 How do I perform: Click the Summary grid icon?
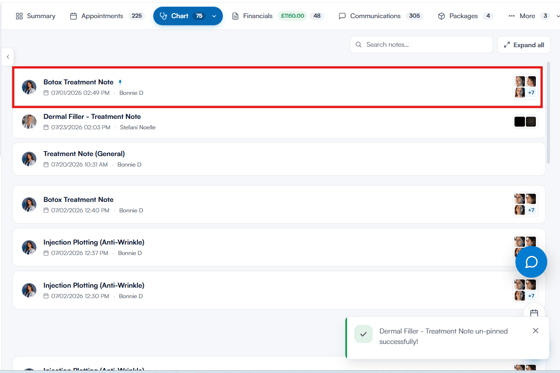click(19, 16)
